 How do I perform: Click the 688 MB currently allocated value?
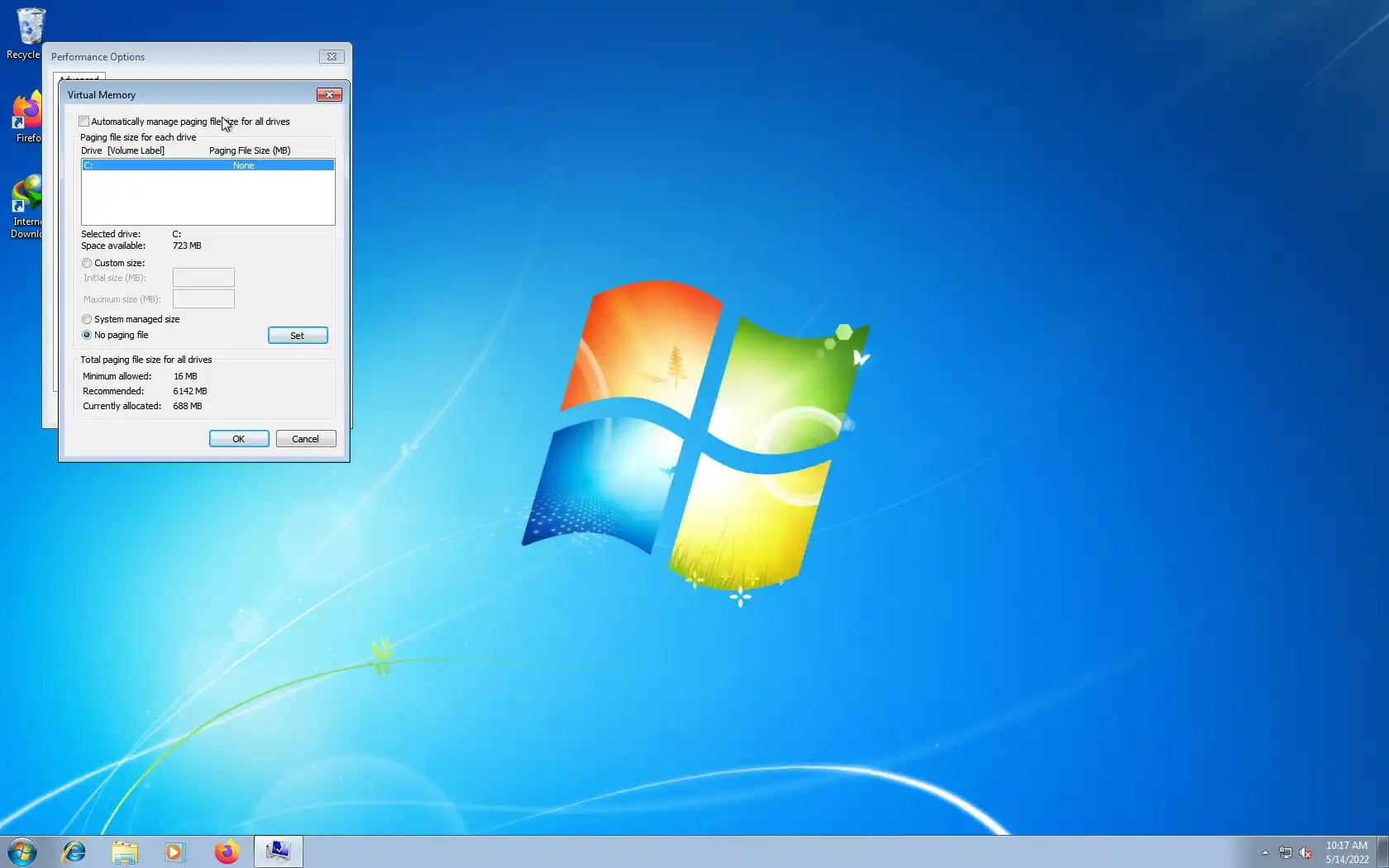188,406
